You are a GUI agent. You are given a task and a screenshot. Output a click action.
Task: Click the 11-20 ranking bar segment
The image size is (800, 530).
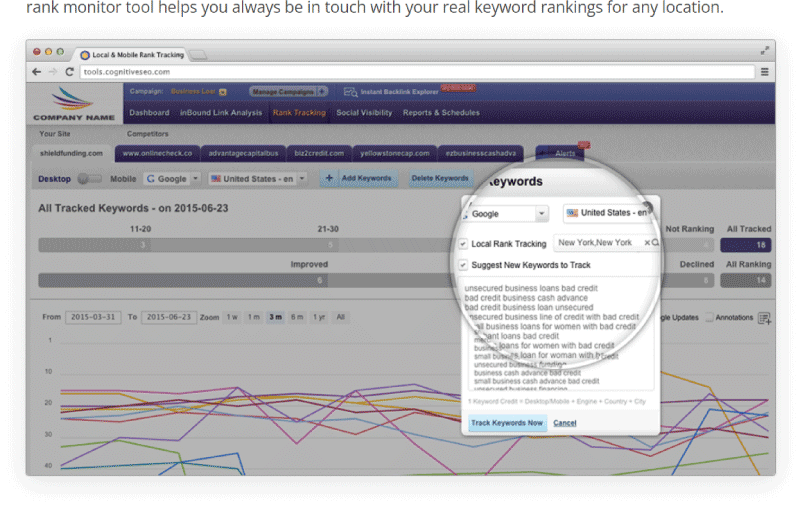(x=94, y=245)
